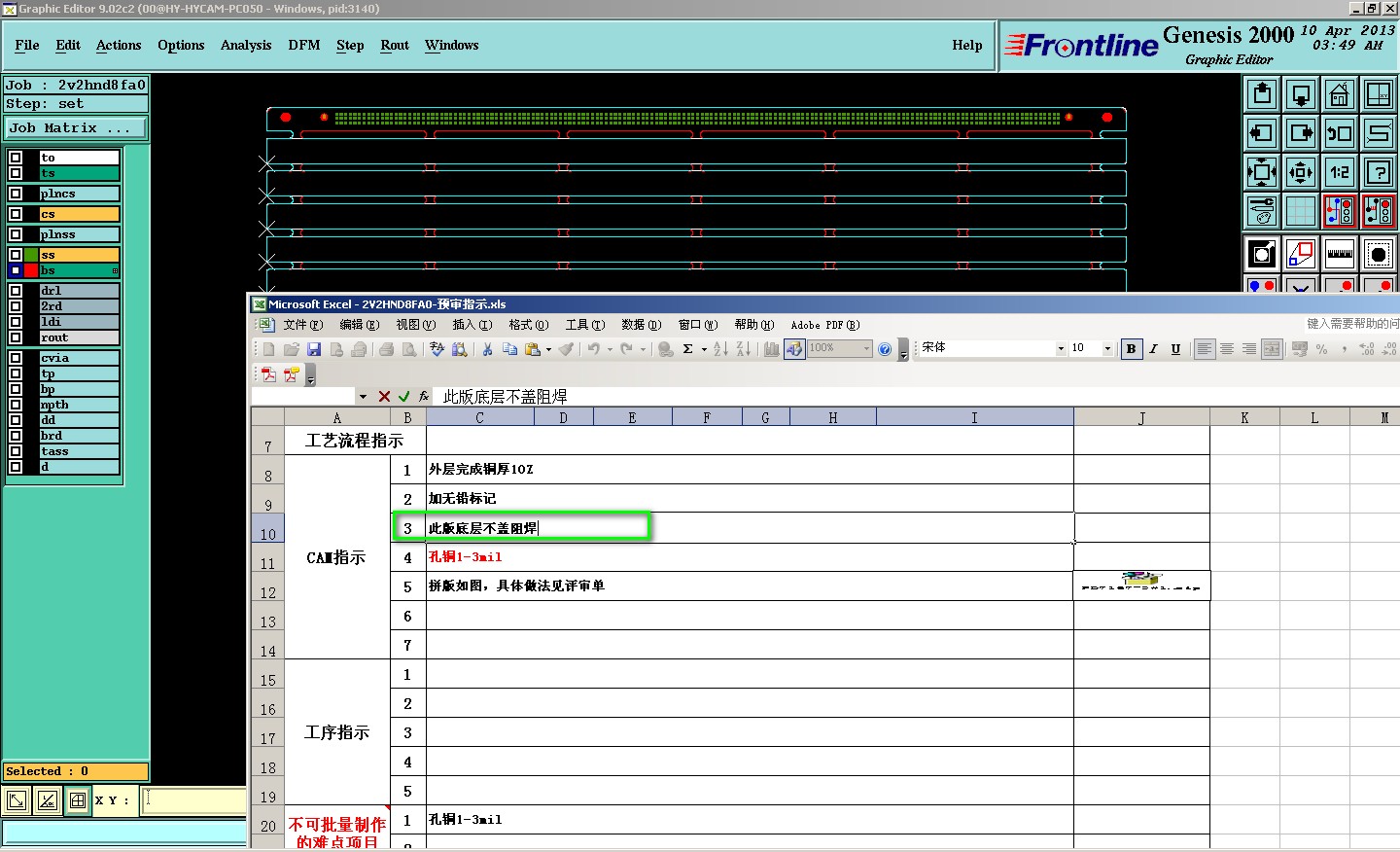Click the 1:2 zoom scale icon

click(x=1340, y=172)
